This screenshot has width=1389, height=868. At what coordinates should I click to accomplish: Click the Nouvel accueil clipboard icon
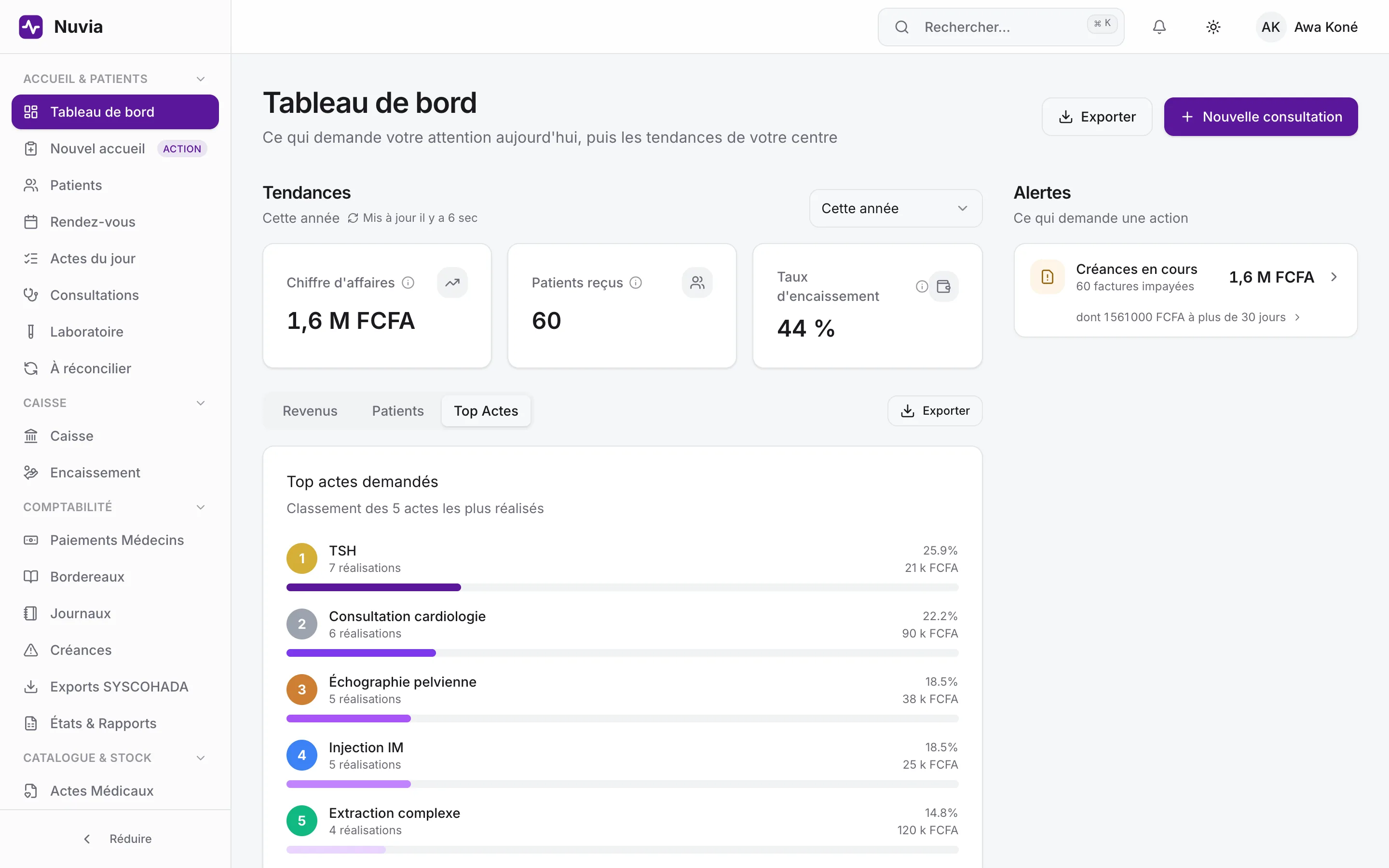pyautogui.click(x=31, y=149)
